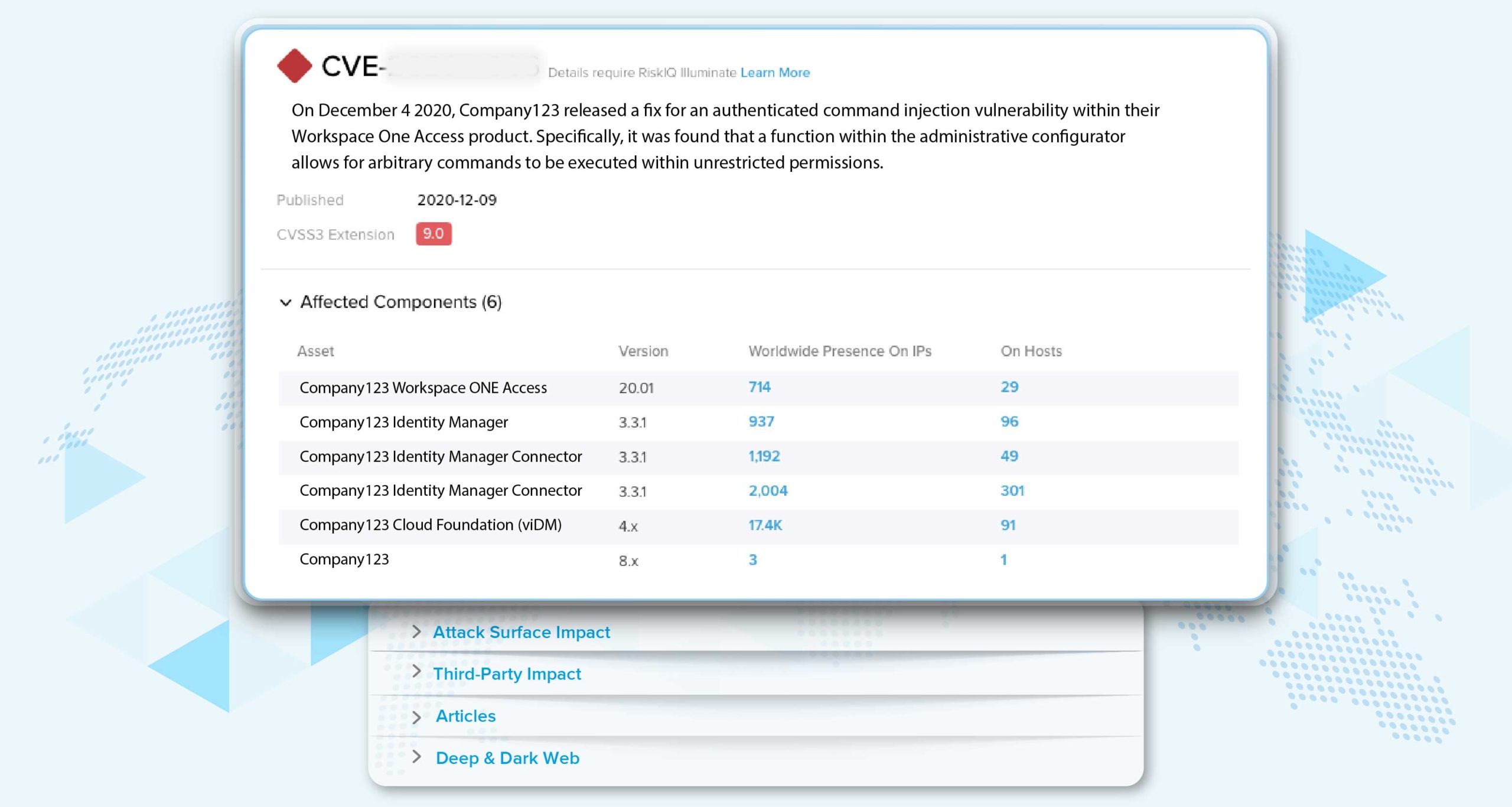The width and height of the screenshot is (1512, 807).
Task: Click the Affected Components (6) heading
Action: [401, 302]
